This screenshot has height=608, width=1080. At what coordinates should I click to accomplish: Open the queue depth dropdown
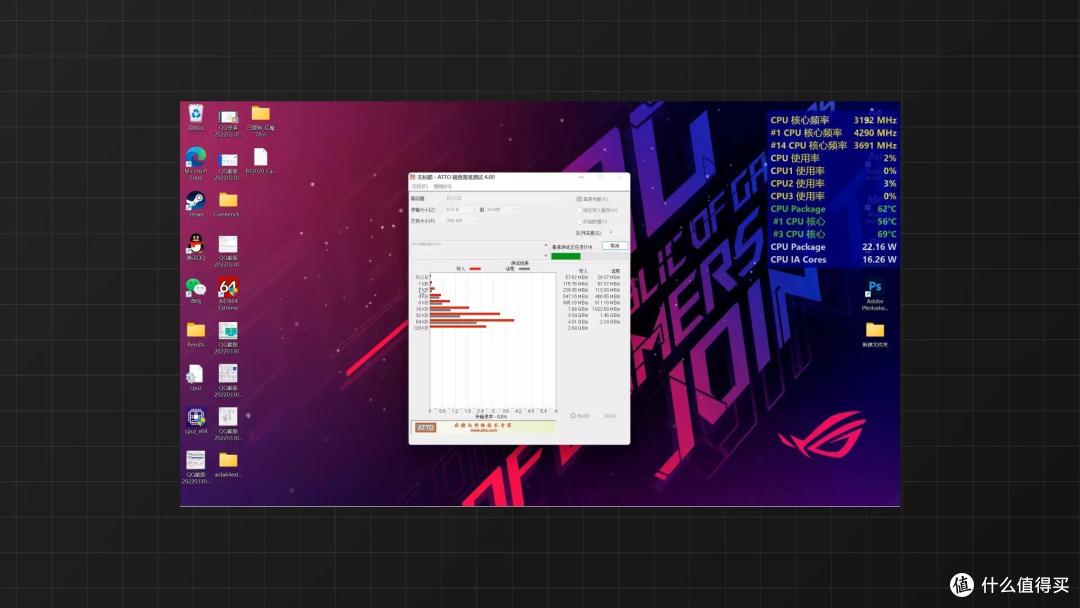coord(615,233)
